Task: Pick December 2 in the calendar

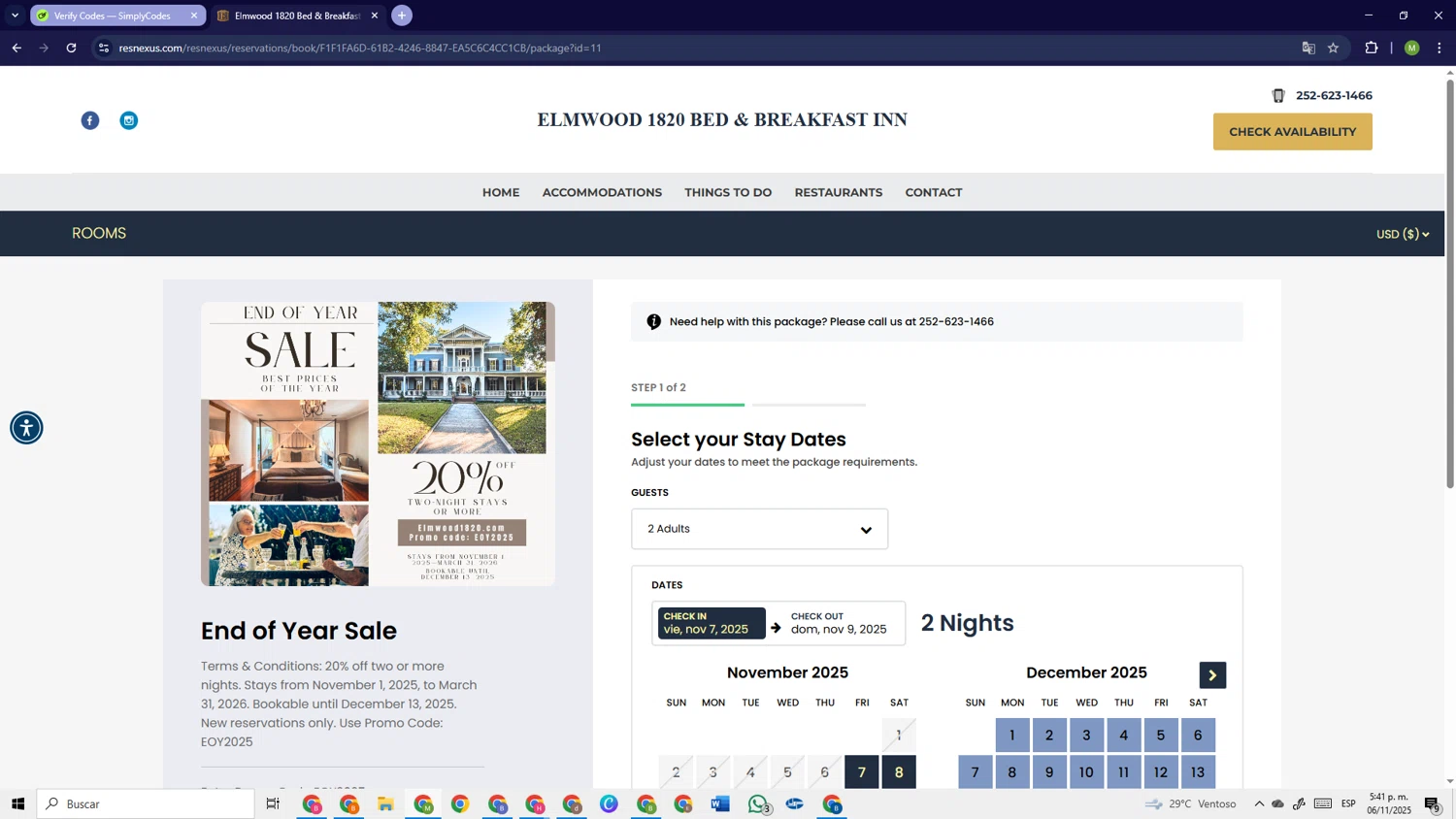Action: (1049, 736)
